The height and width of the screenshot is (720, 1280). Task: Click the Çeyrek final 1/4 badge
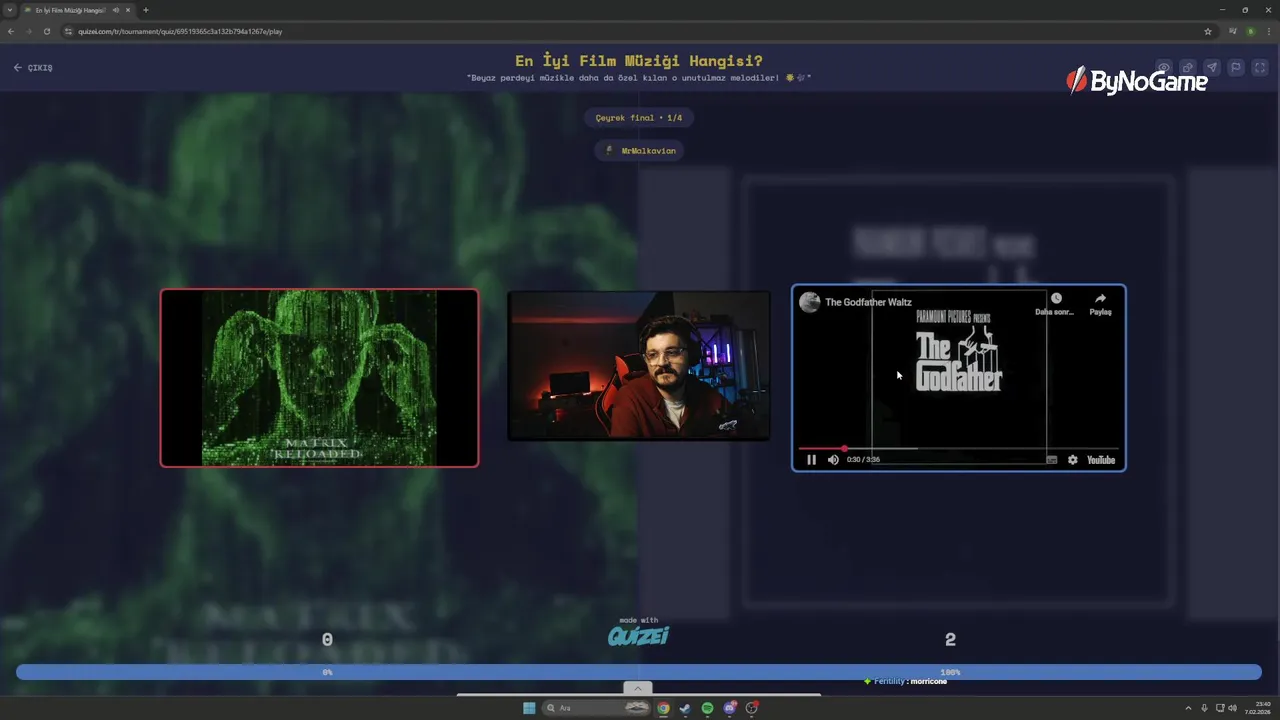[x=638, y=118]
